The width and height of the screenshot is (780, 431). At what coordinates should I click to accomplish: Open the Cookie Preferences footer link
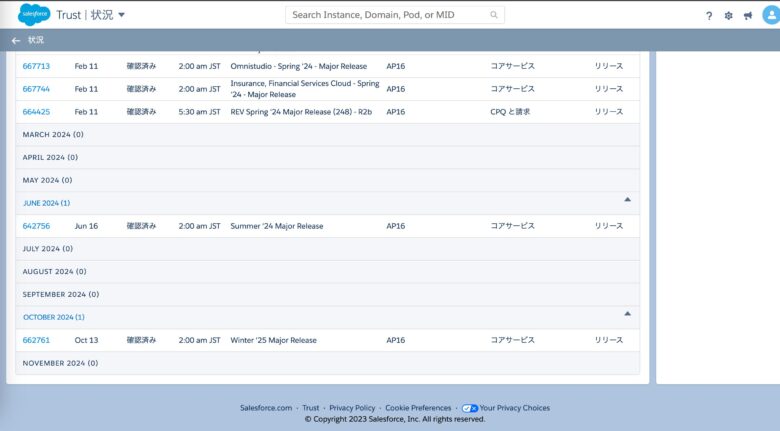(418, 408)
